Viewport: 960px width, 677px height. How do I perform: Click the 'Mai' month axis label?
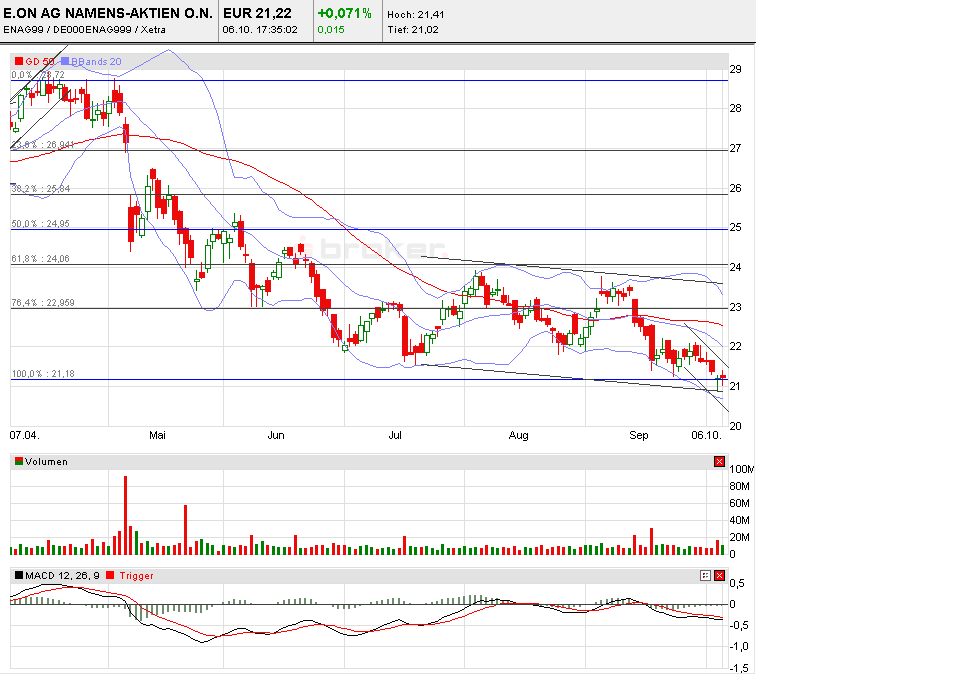pos(157,435)
